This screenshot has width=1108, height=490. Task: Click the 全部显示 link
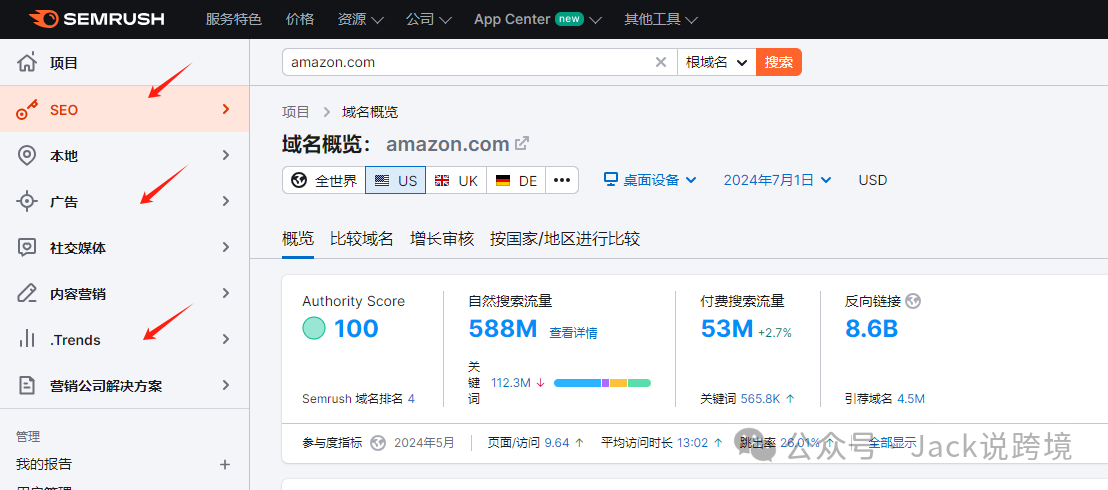892,443
